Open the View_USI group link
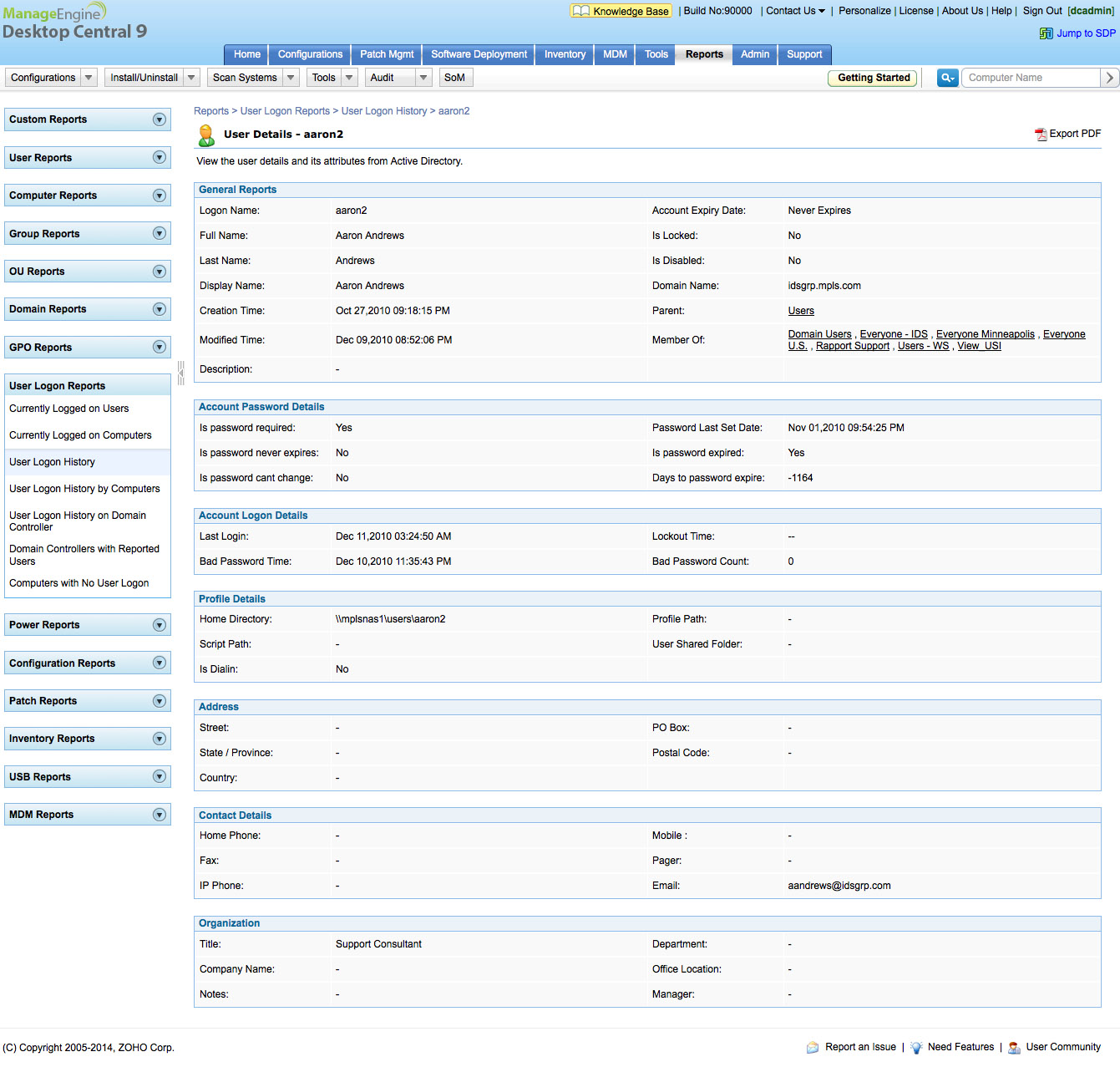1120x1067 pixels. click(x=979, y=346)
